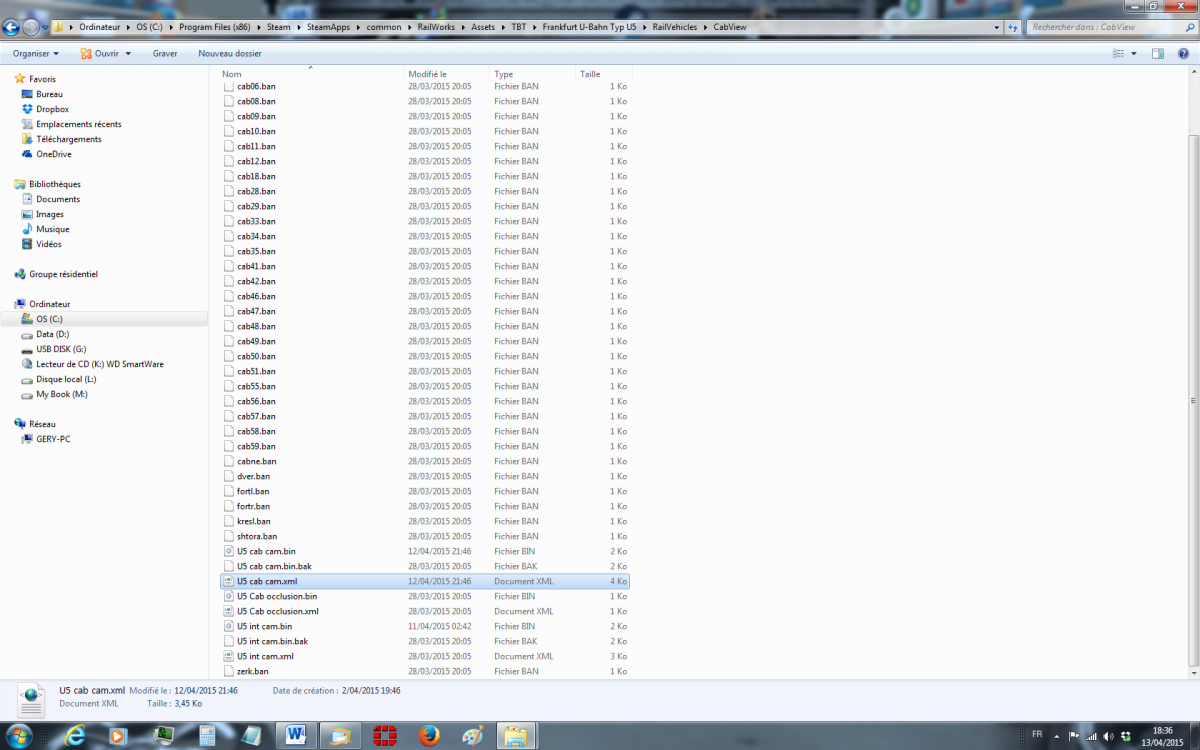
Task: Click the preview pane toggle icon
Action: [x=1157, y=53]
